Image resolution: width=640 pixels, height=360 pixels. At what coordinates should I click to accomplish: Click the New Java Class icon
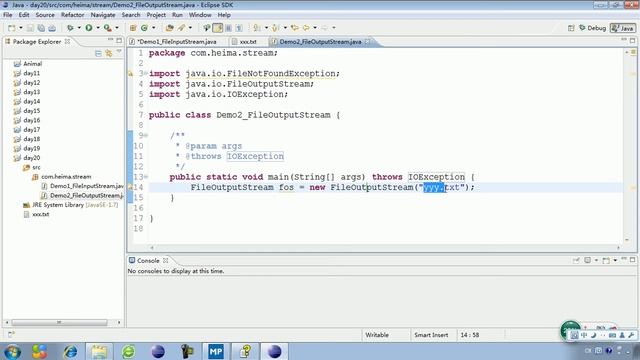tap(144, 28)
